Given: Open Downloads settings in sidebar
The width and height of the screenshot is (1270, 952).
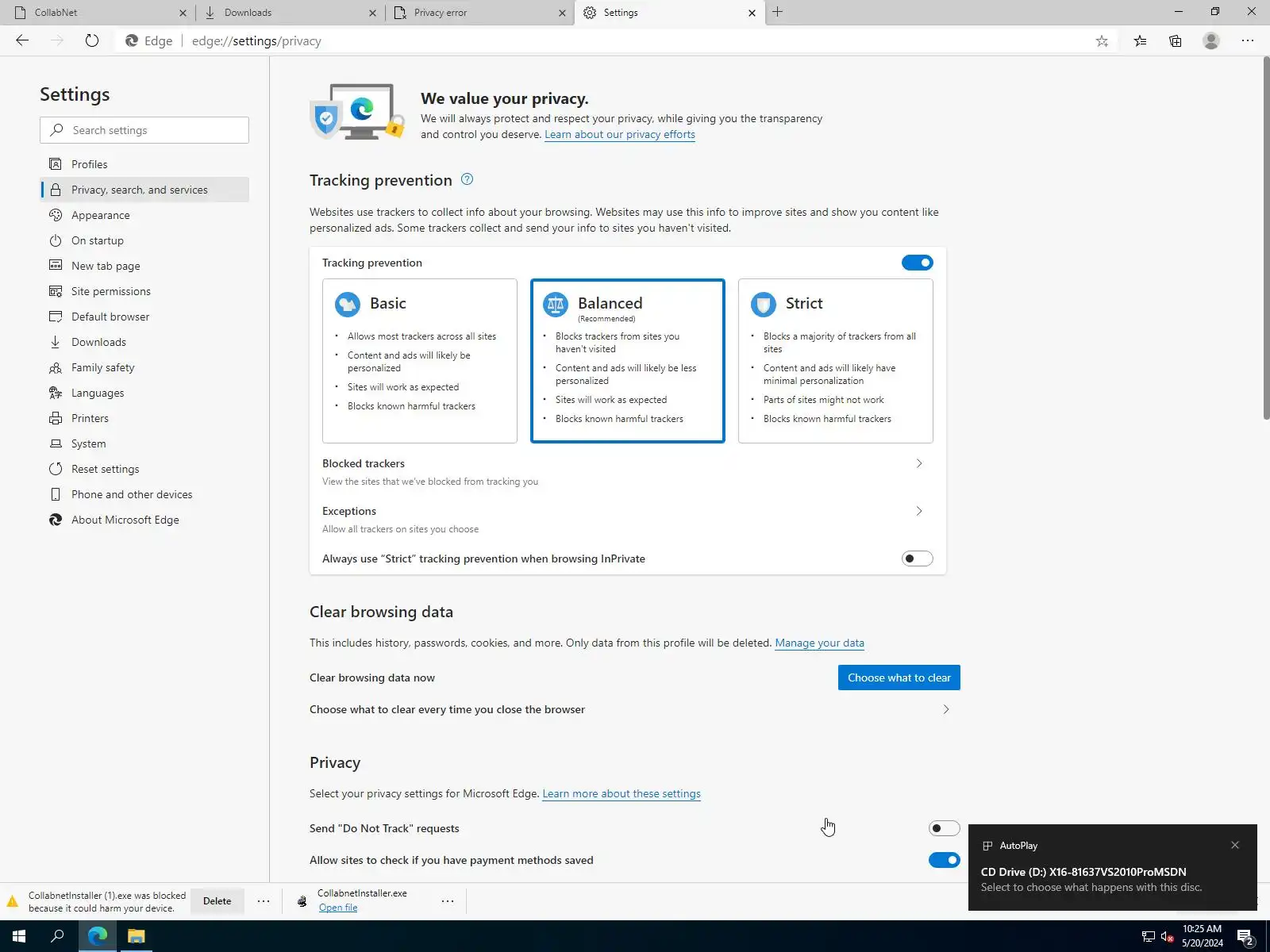Looking at the screenshot, I should coord(144,342).
